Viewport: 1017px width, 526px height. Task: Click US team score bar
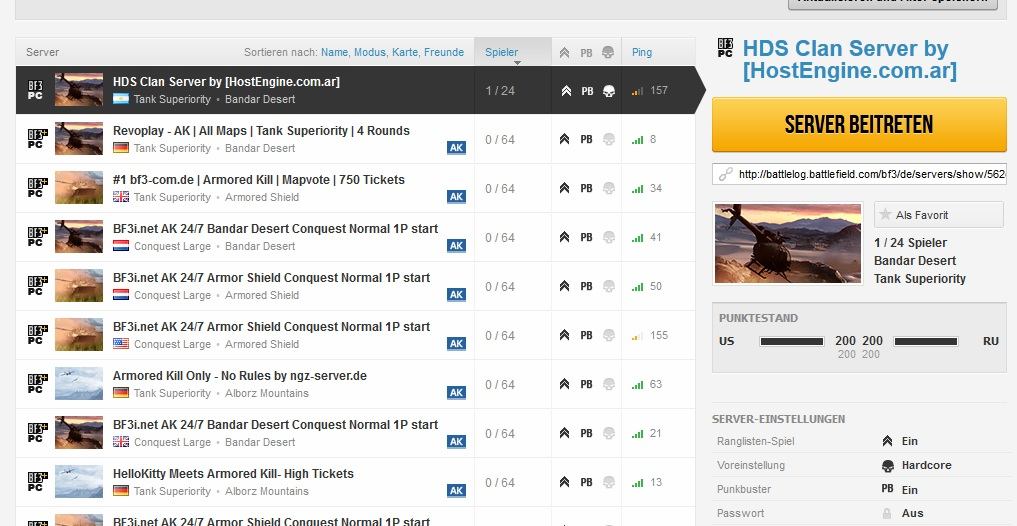pos(792,341)
